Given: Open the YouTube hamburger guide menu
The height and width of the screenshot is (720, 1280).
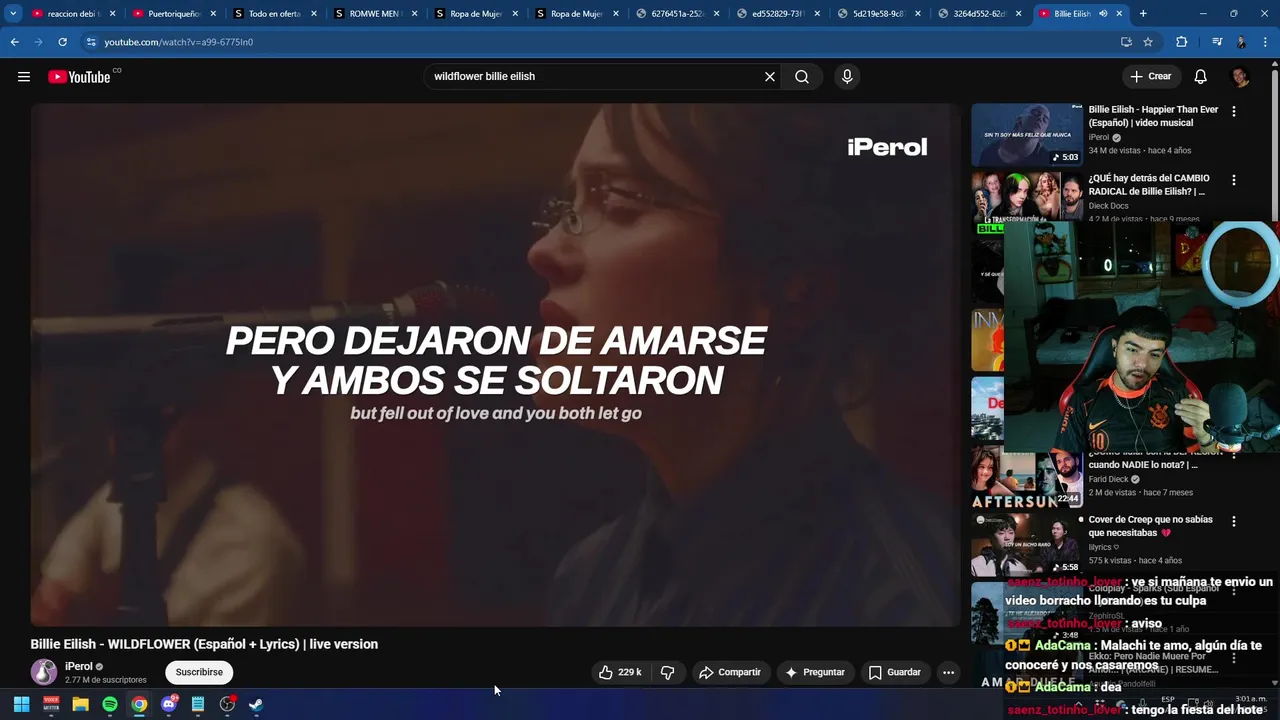Looking at the screenshot, I should click(x=24, y=77).
